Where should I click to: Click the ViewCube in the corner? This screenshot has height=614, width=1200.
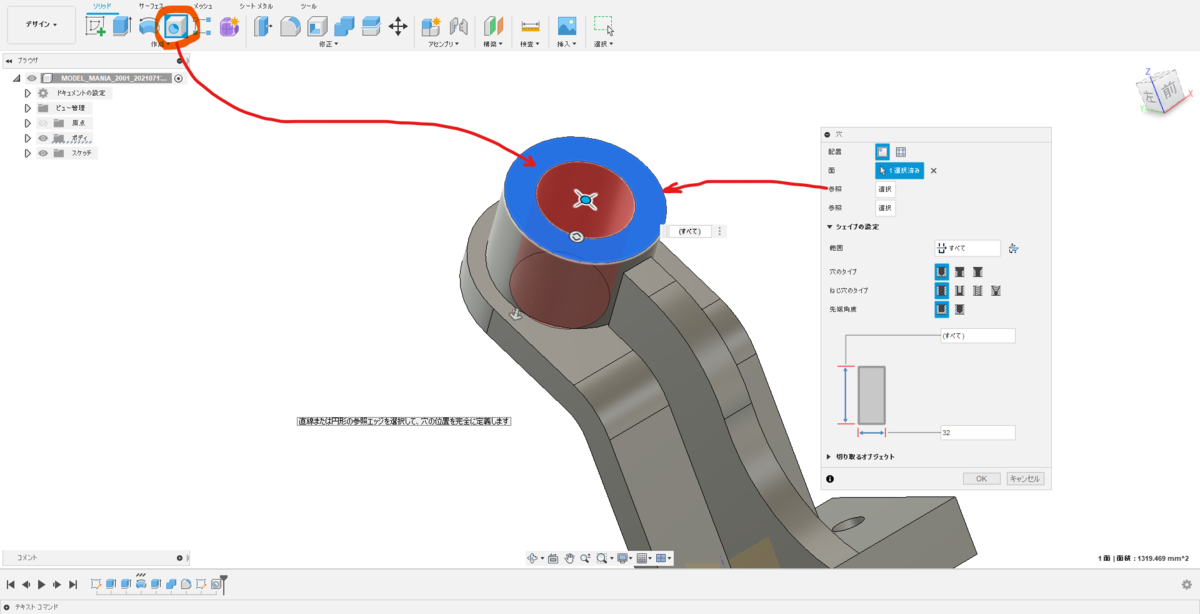(1163, 94)
